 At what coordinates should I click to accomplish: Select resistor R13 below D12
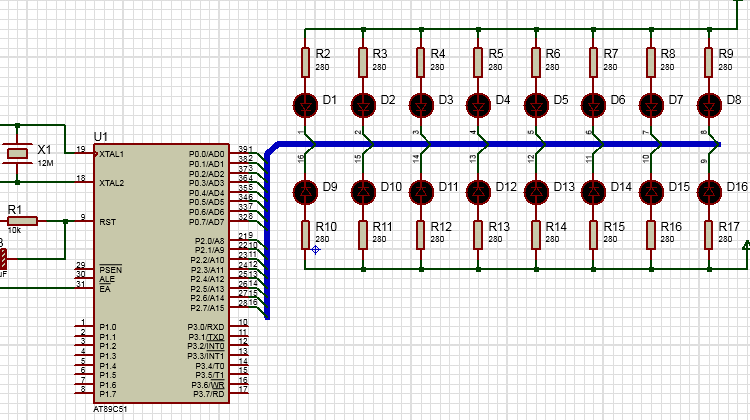pyautogui.click(x=478, y=234)
